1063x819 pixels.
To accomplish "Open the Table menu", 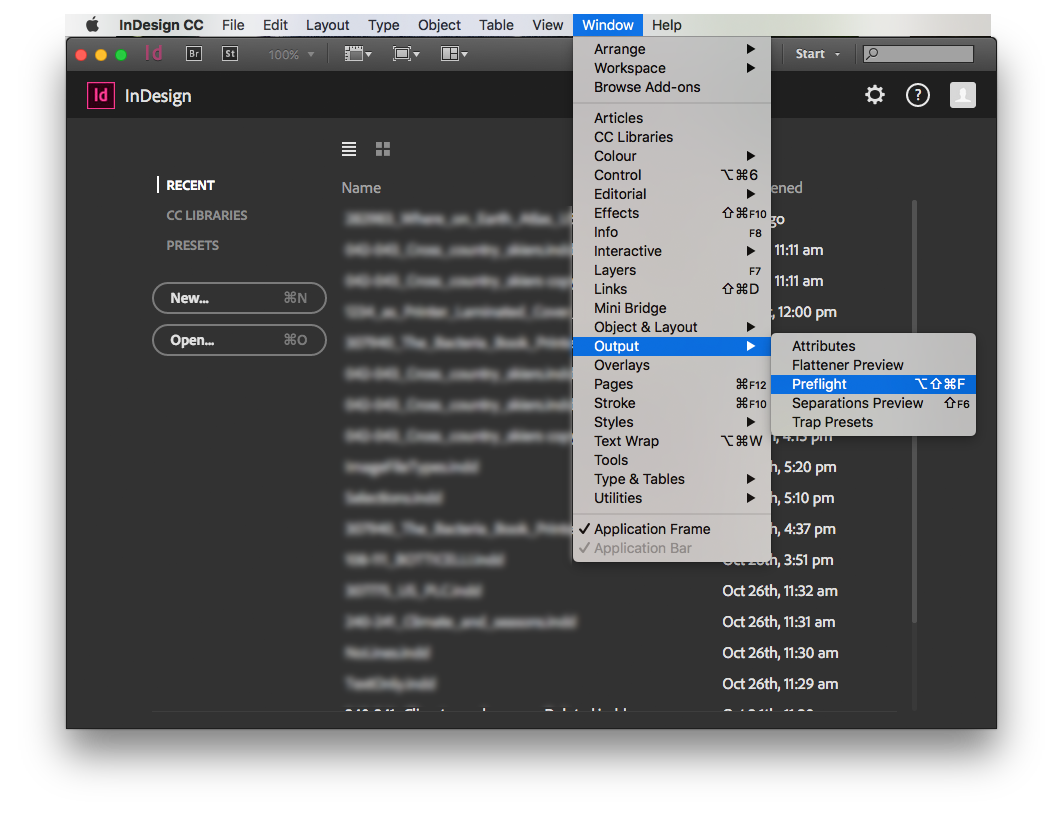I will coord(496,25).
